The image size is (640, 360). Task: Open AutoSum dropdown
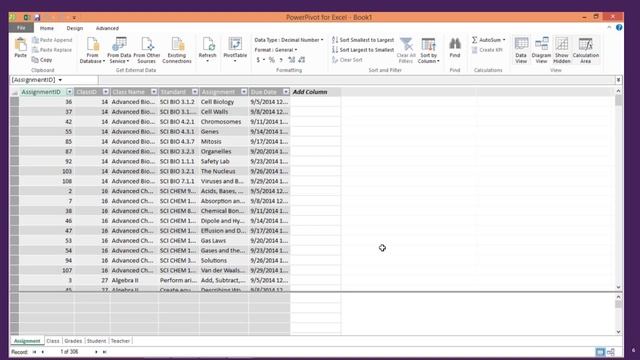tap(489, 40)
